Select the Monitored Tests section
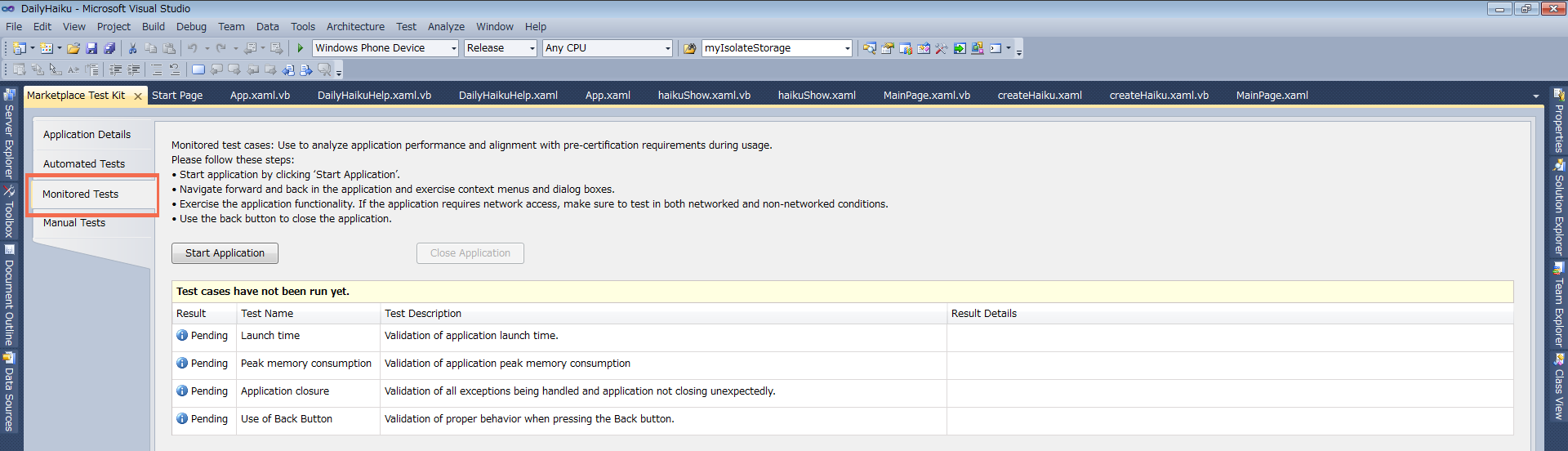The image size is (1568, 451). pyautogui.click(x=91, y=194)
